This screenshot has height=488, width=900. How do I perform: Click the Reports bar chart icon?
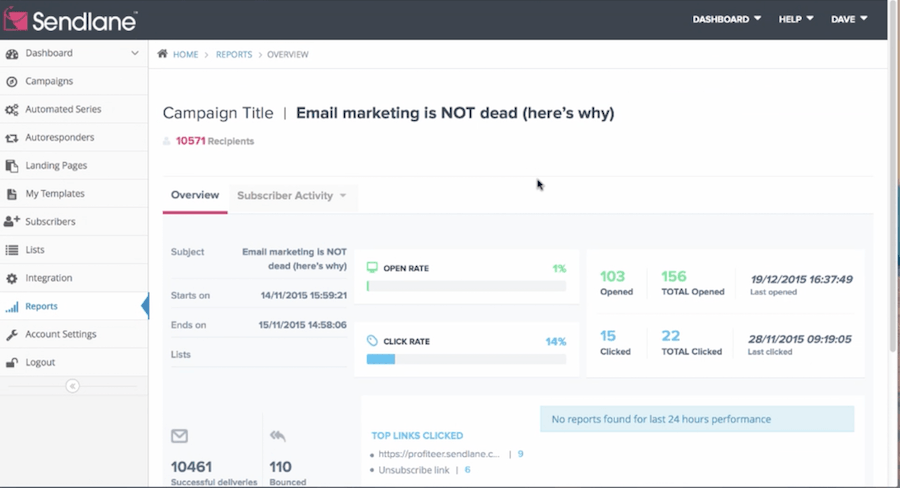tap(11, 307)
